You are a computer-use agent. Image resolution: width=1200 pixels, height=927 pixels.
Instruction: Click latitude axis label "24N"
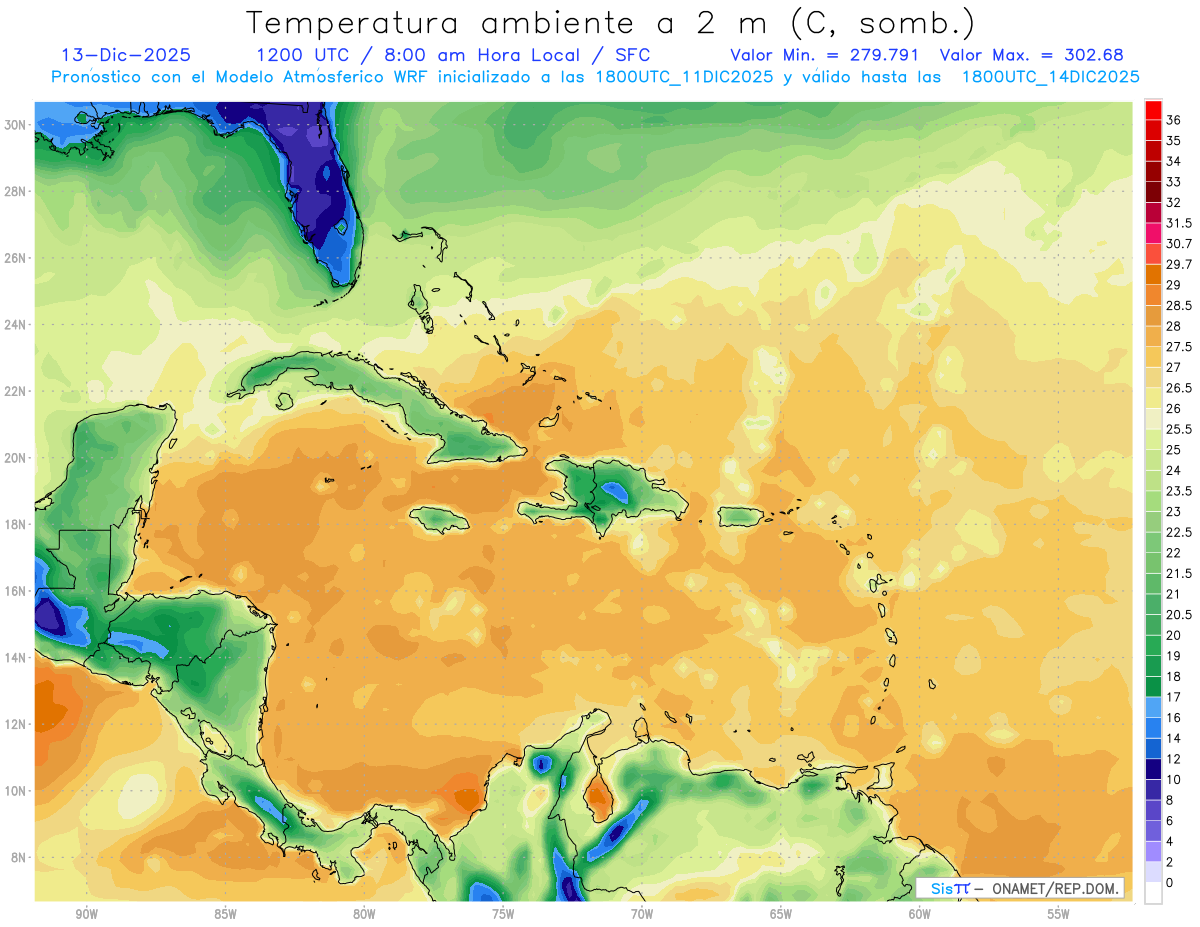(16, 324)
